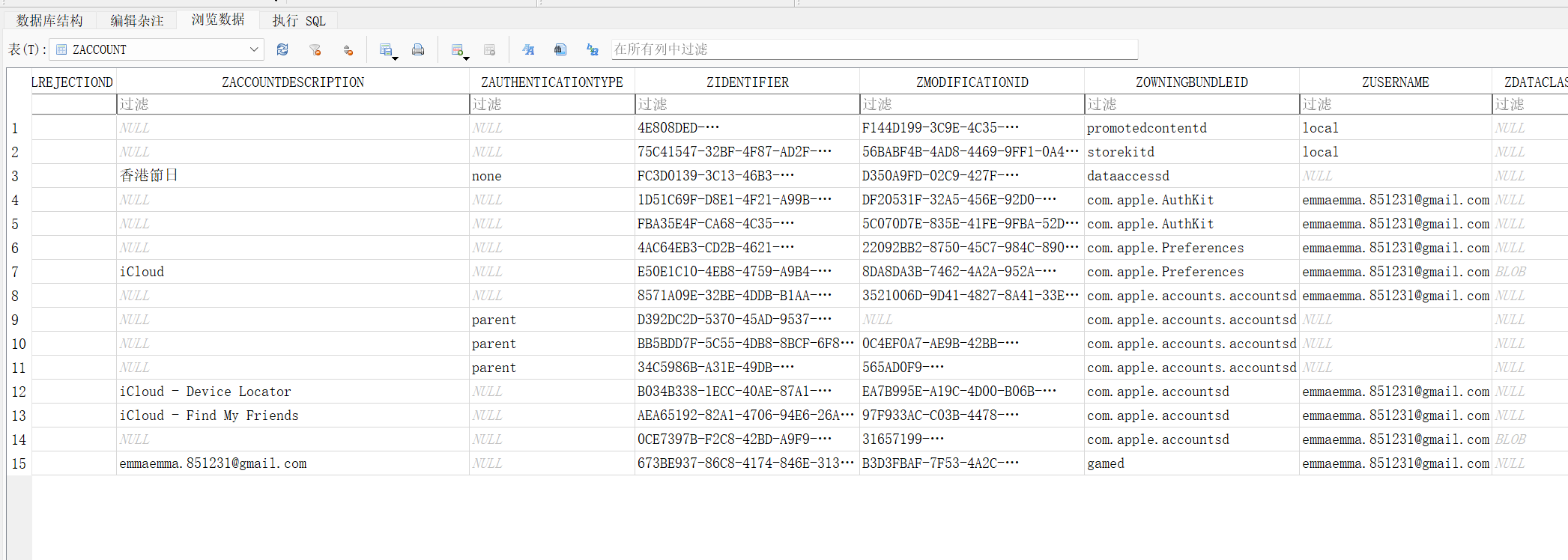Select the 'dataaccessd' bundle ID cell
This screenshot has width=1568, height=560.
point(1192,176)
